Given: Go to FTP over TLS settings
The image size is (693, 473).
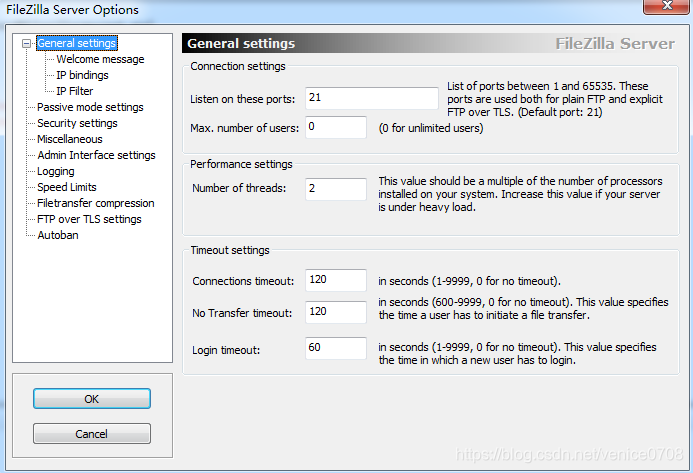Looking at the screenshot, I should click(x=89, y=219).
